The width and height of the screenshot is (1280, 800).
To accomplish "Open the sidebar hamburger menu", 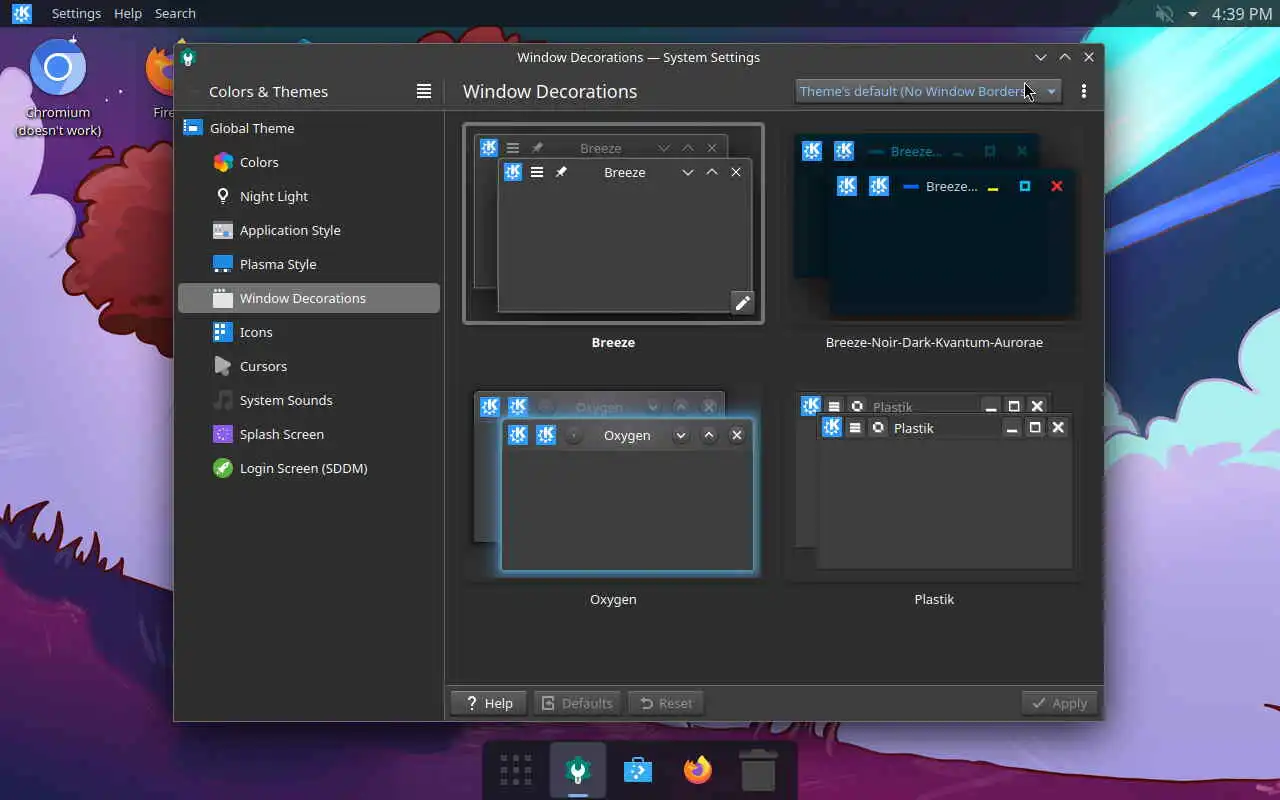I will (x=424, y=91).
